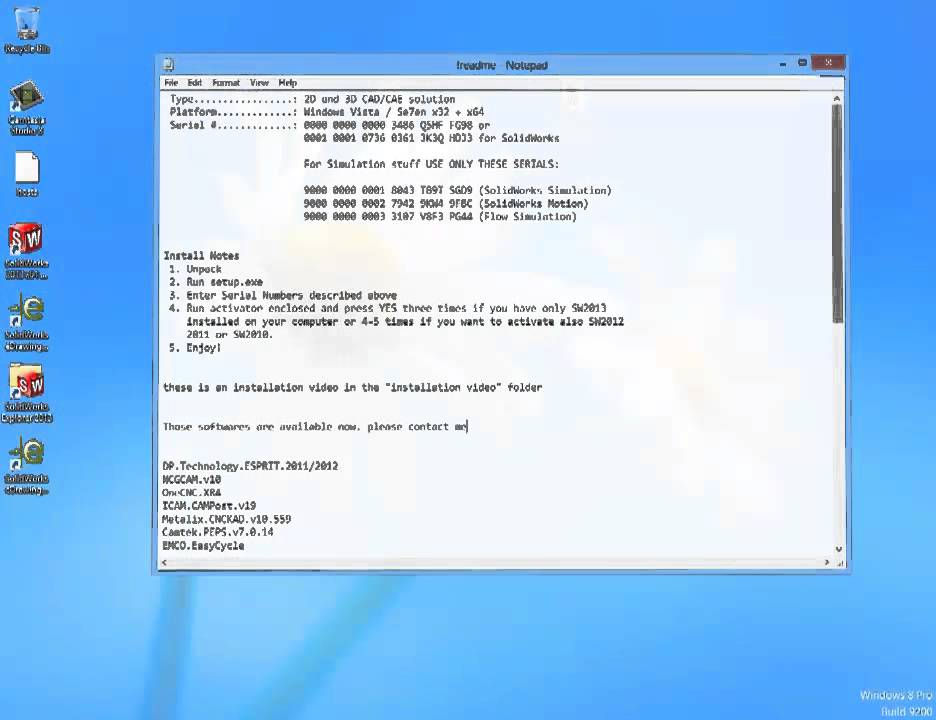Screen dimensions: 936x720
Task: Open the Format menu in Notepad
Action: point(226,83)
